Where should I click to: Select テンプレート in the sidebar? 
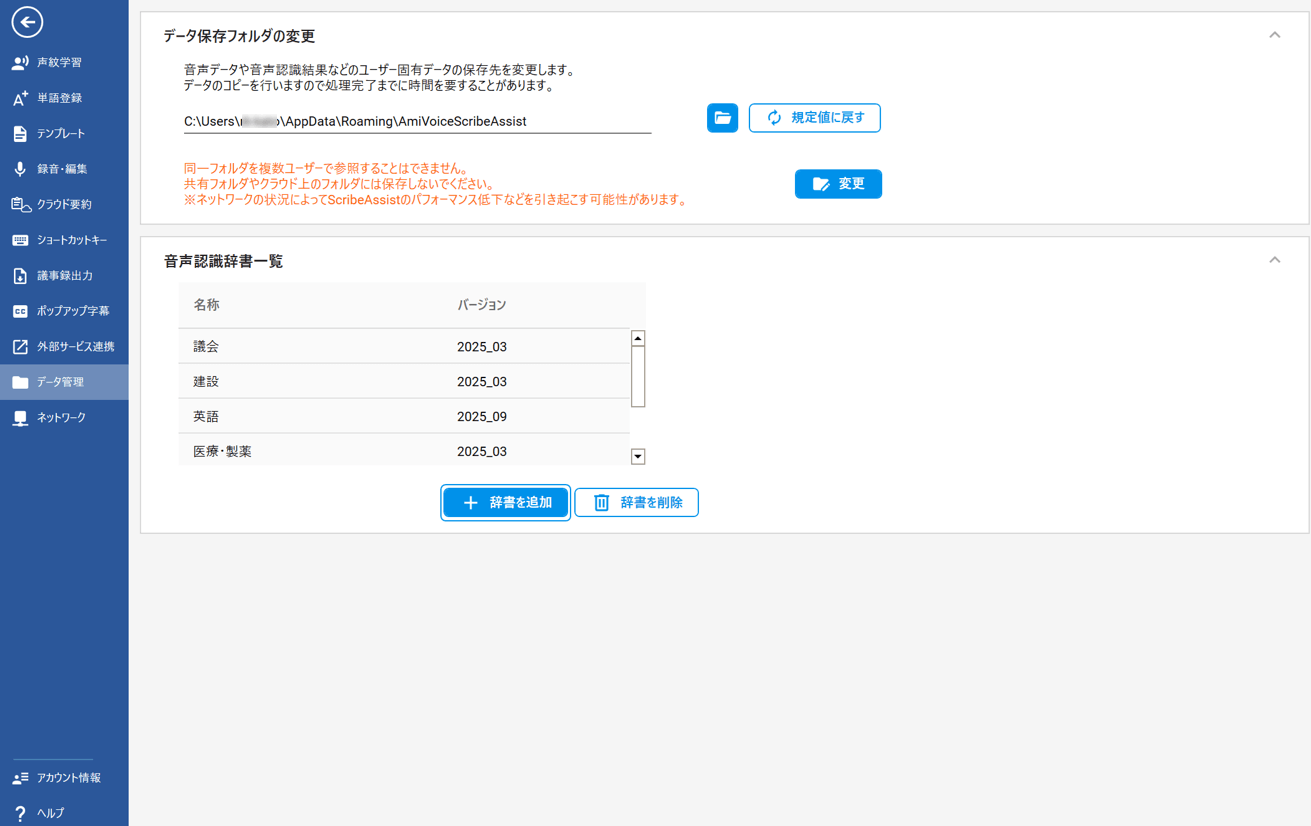click(60, 134)
